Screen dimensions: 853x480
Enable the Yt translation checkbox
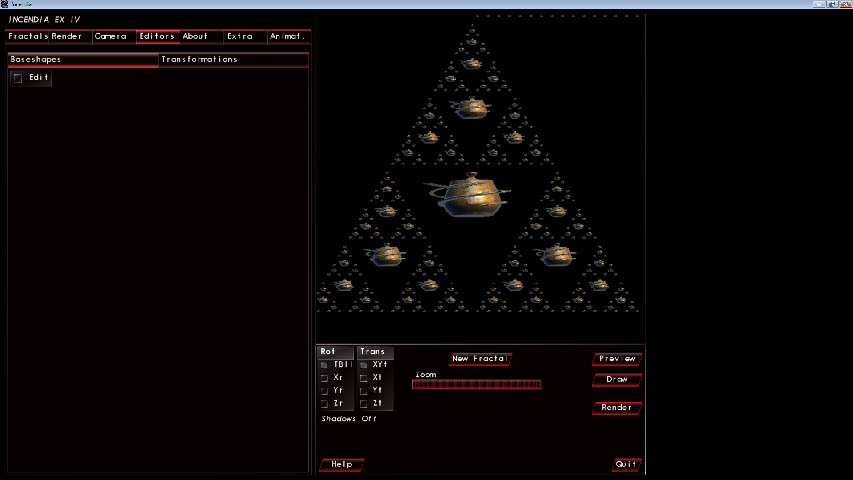tap(363, 391)
